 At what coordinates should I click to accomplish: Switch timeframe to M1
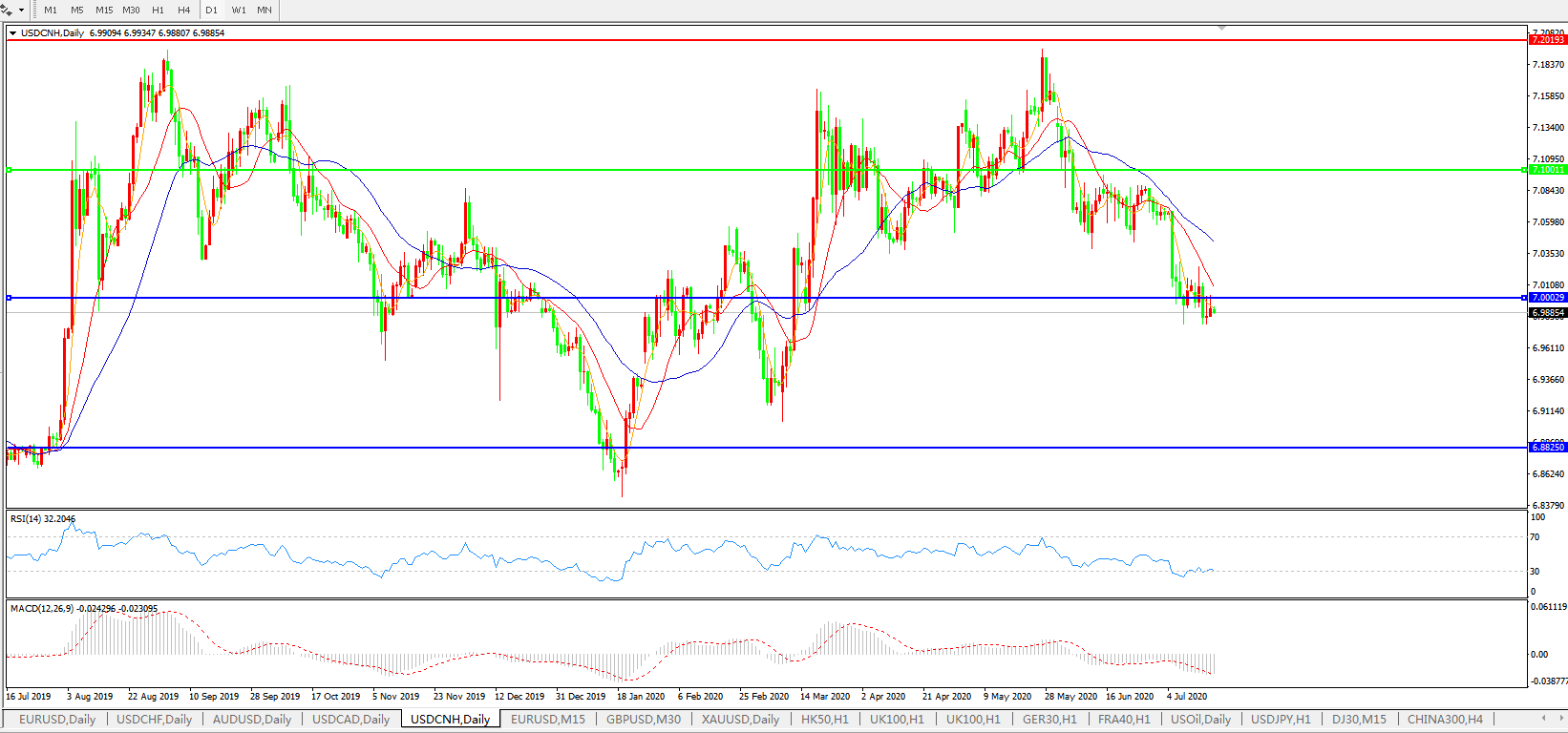51,10
